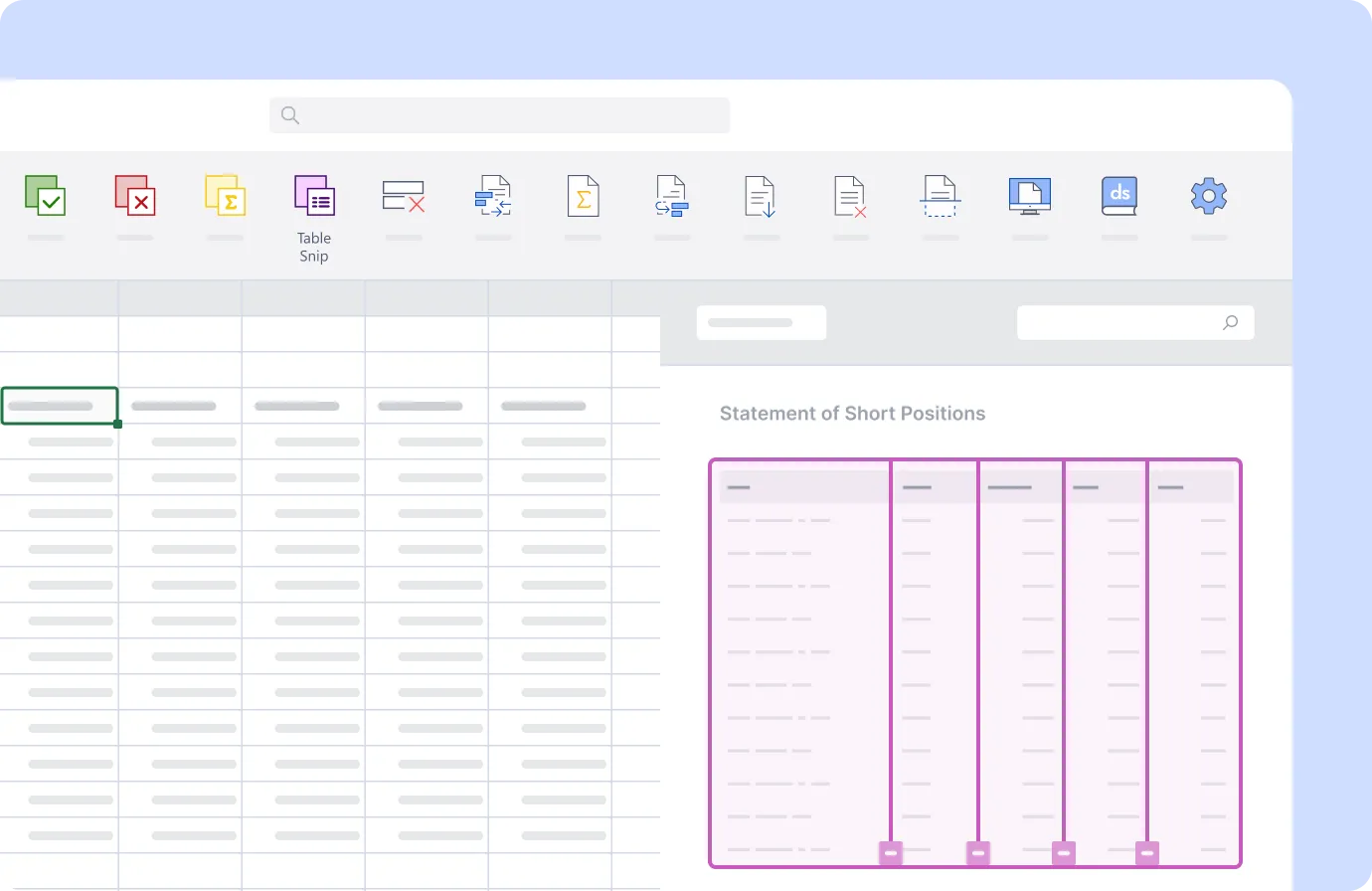The height and width of the screenshot is (891, 1372).
Task: Open the gray filter pill in right panel
Action: pyautogui.click(x=762, y=322)
